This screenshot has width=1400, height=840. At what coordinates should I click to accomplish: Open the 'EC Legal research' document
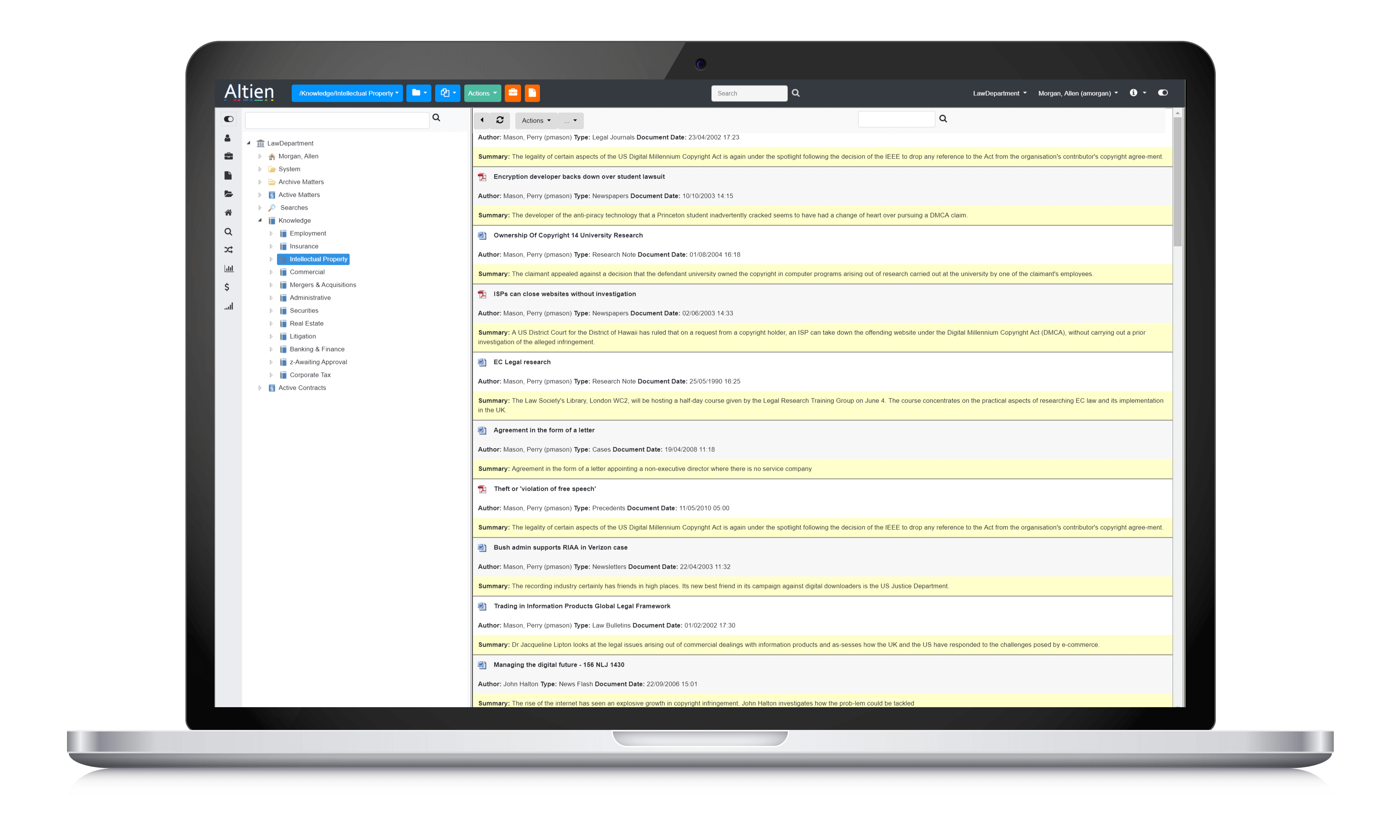pyautogui.click(x=521, y=362)
